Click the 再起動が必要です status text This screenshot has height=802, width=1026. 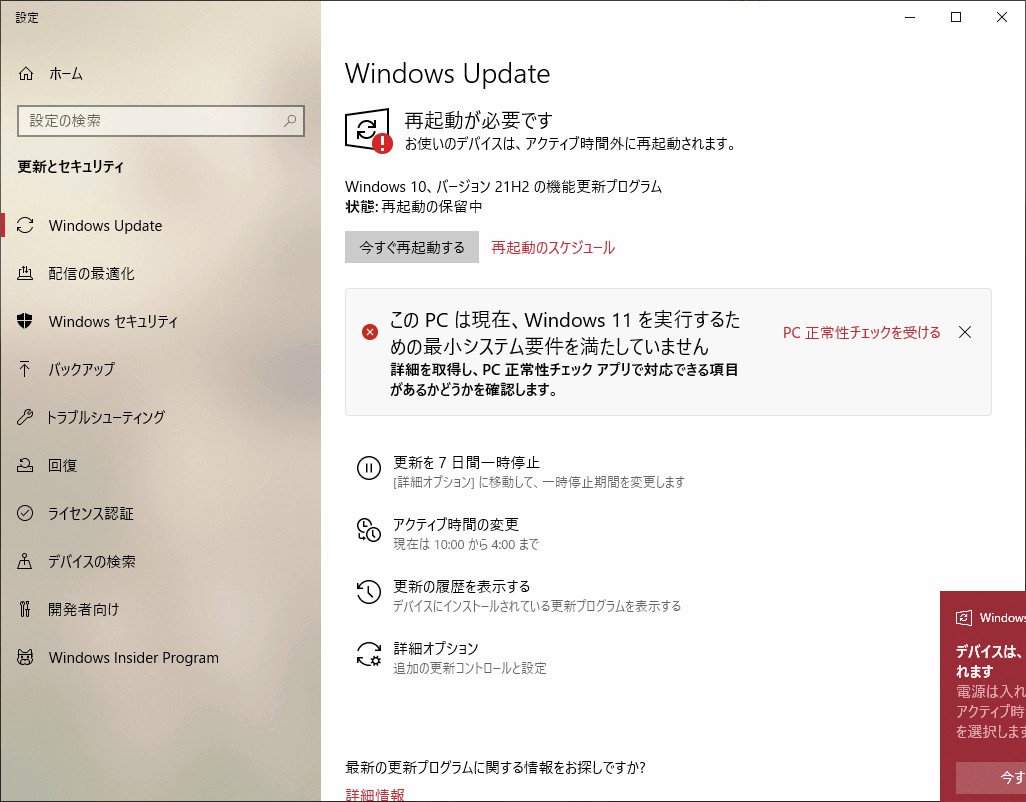[x=479, y=120]
